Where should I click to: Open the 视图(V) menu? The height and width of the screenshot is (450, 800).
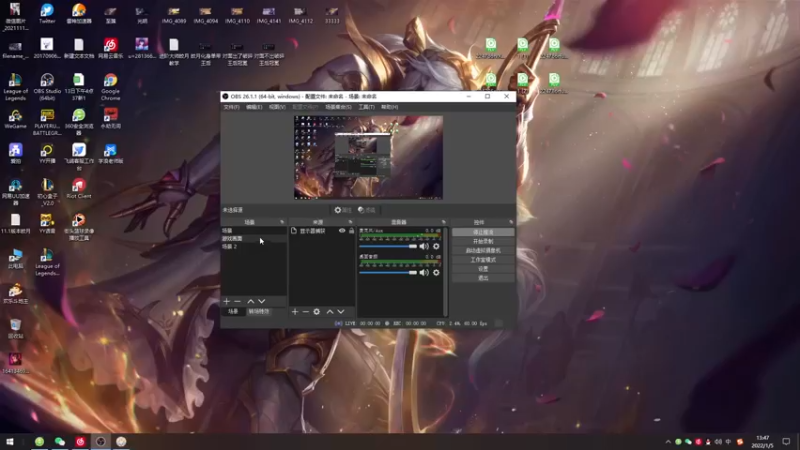point(277,107)
